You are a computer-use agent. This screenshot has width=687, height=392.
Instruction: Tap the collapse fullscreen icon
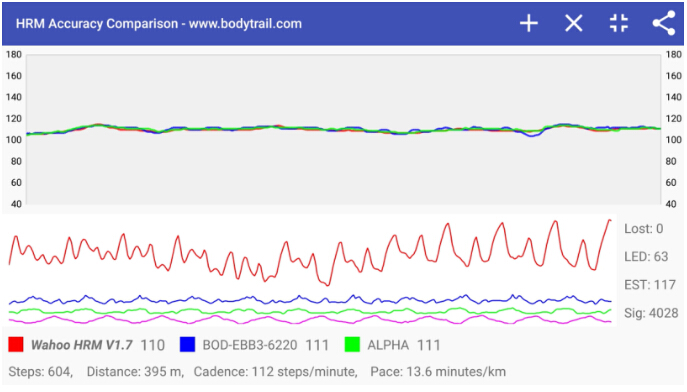pyautogui.click(x=619, y=23)
